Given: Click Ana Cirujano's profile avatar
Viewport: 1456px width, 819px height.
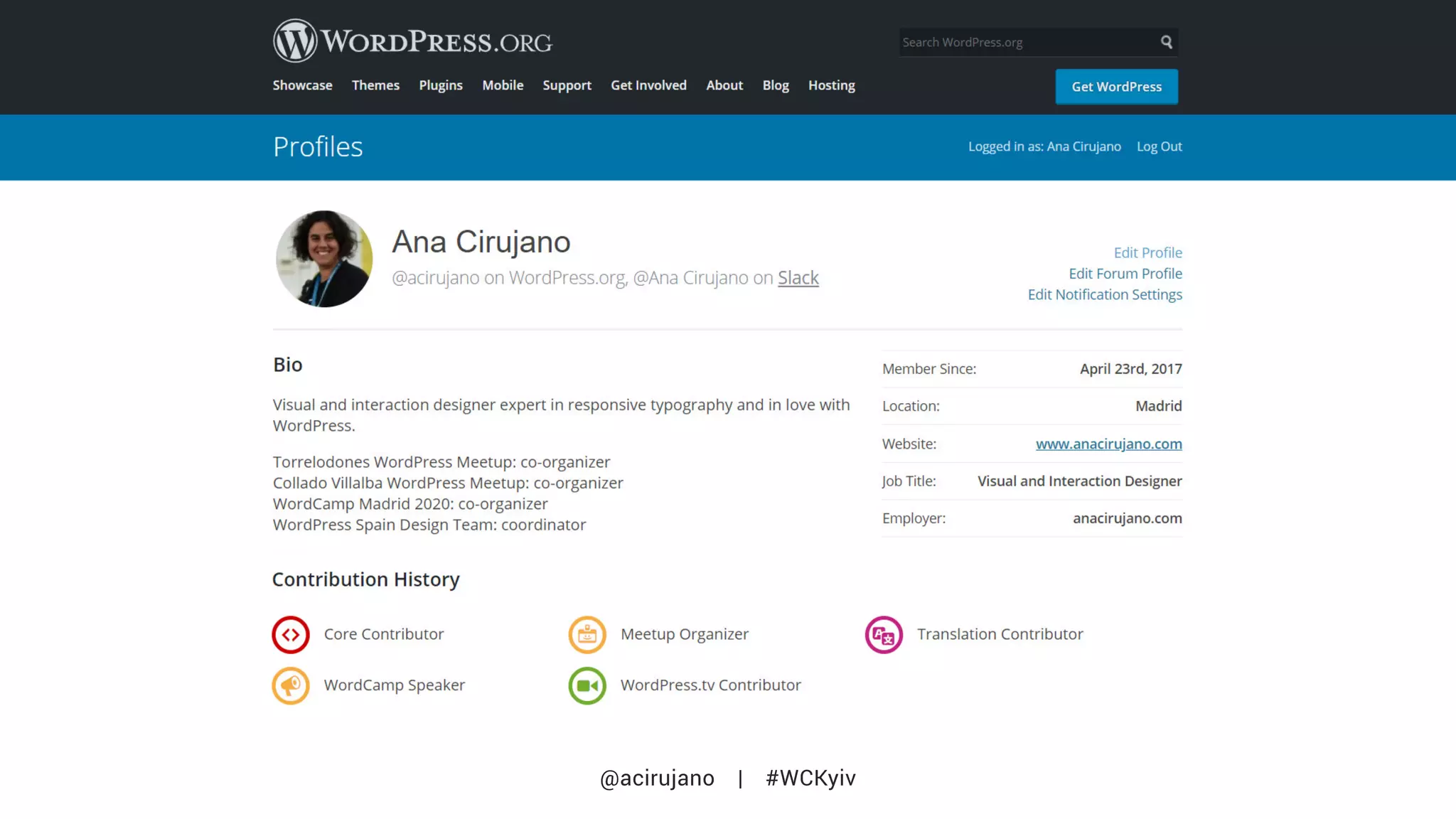Looking at the screenshot, I should tap(324, 259).
